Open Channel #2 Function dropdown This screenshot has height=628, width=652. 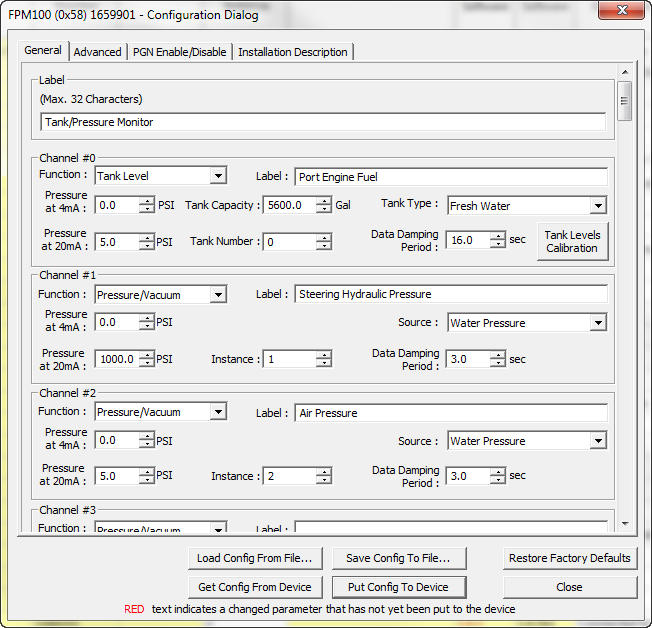pyautogui.click(x=218, y=412)
